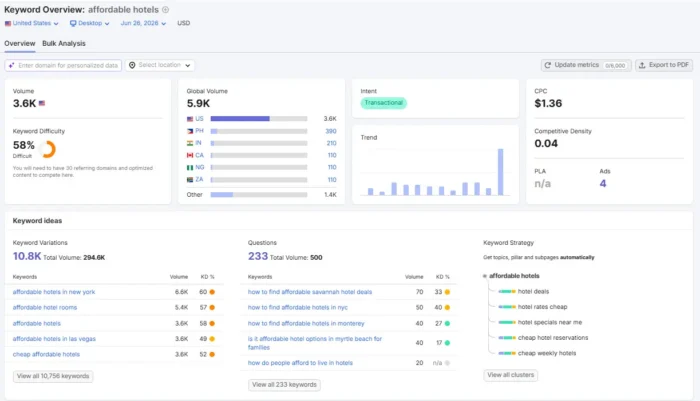Click the Update metrics button
Image resolution: width=700 pixels, height=401 pixels.
586,65
